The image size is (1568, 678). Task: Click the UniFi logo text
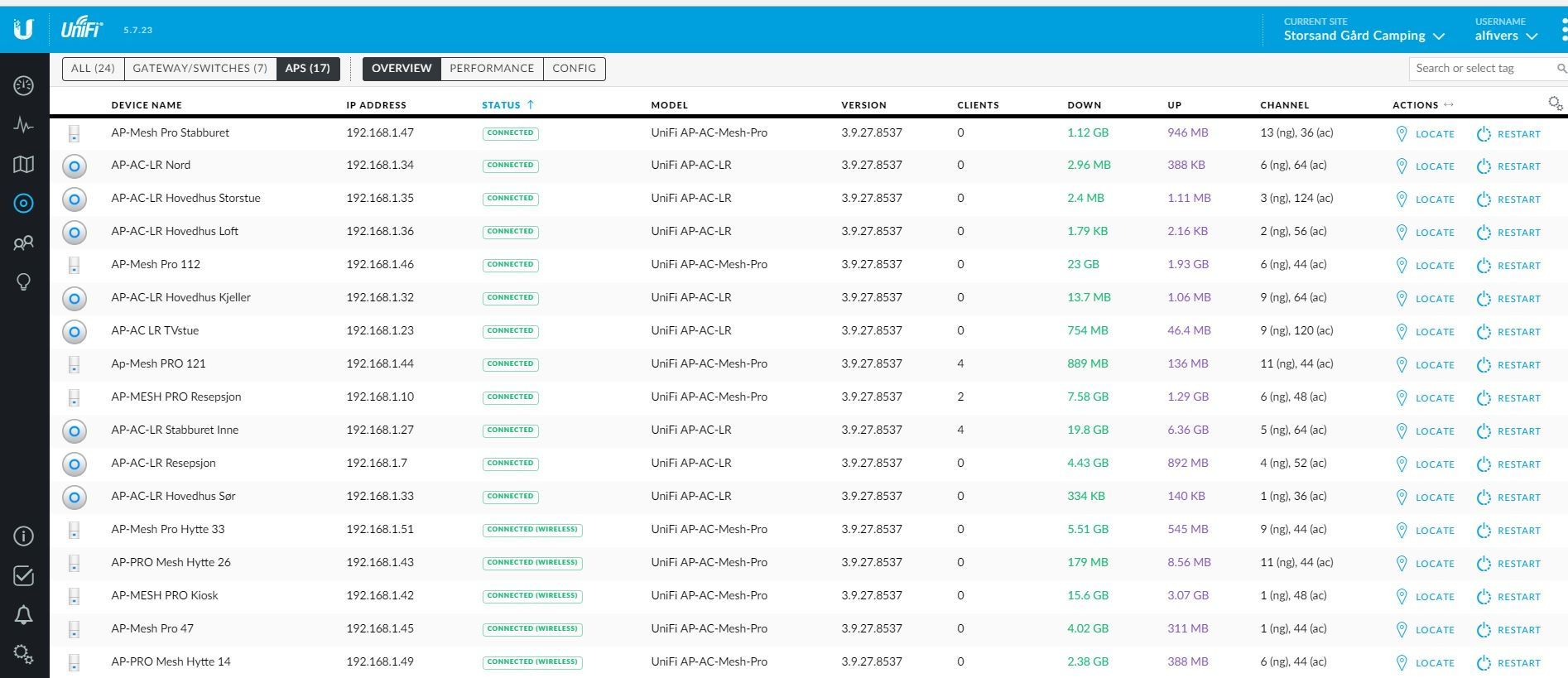(x=81, y=29)
